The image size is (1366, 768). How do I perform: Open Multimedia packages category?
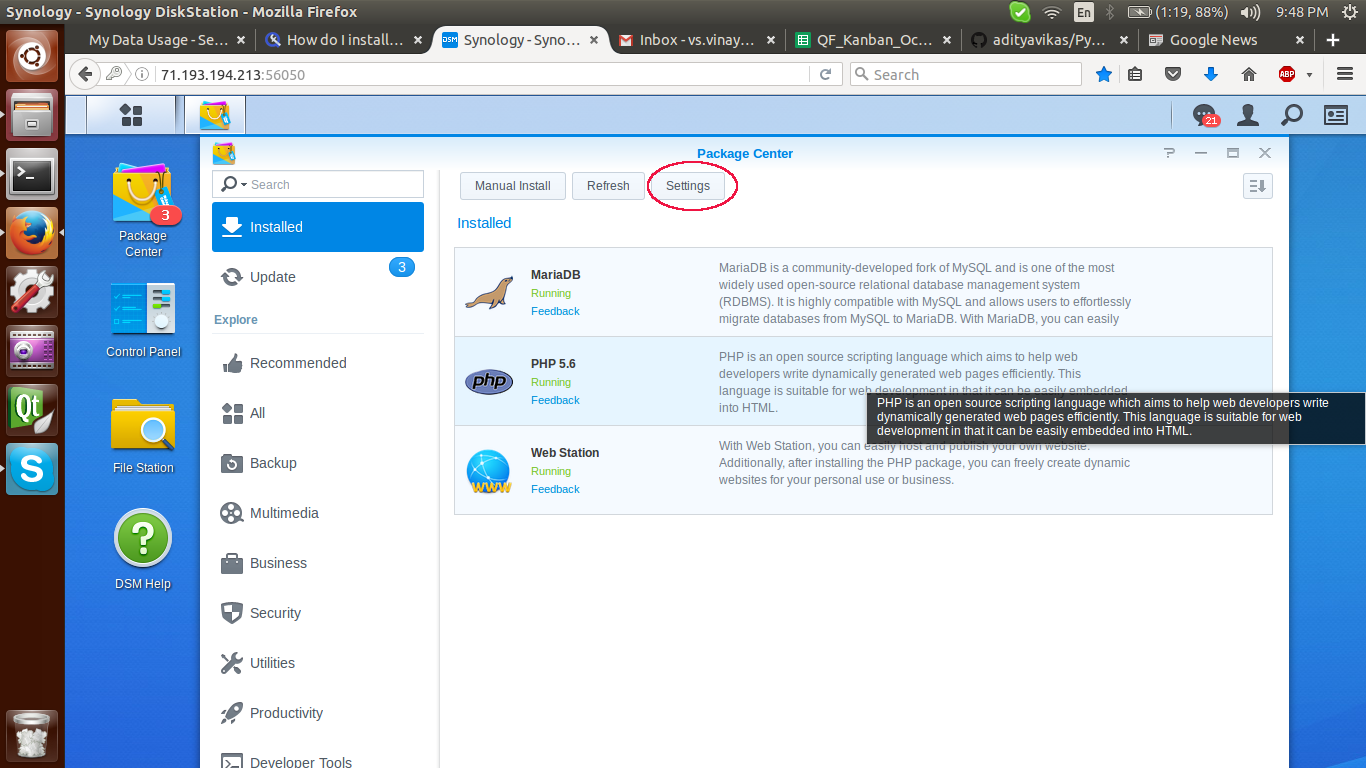click(x=318, y=513)
